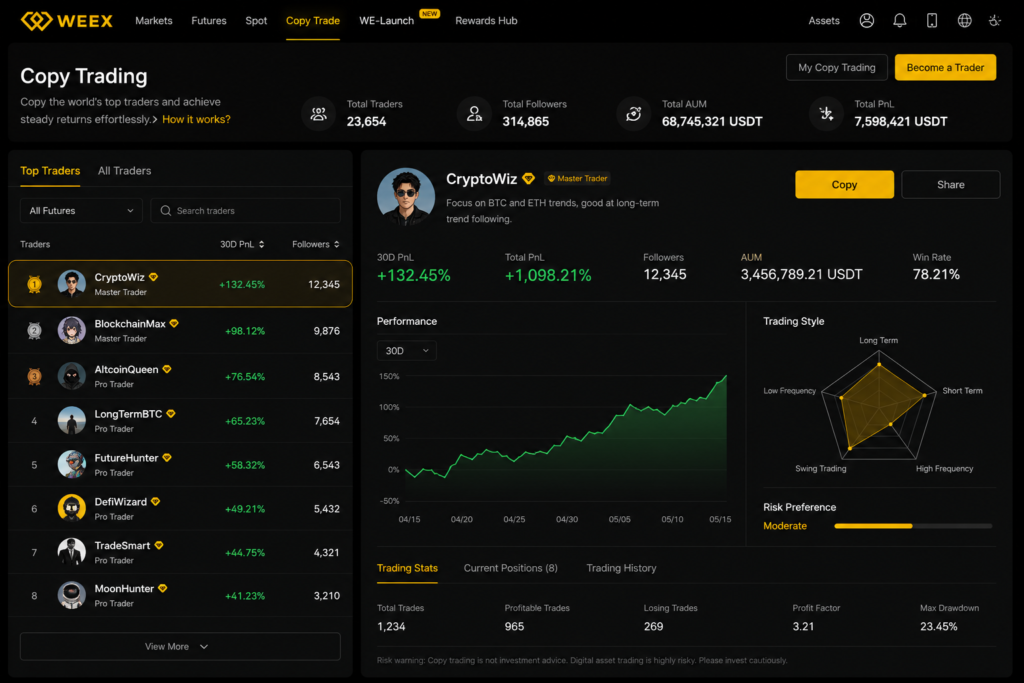Click the Master Trader badge in profile
Screen dimensions: 1024x683
coord(577,178)
